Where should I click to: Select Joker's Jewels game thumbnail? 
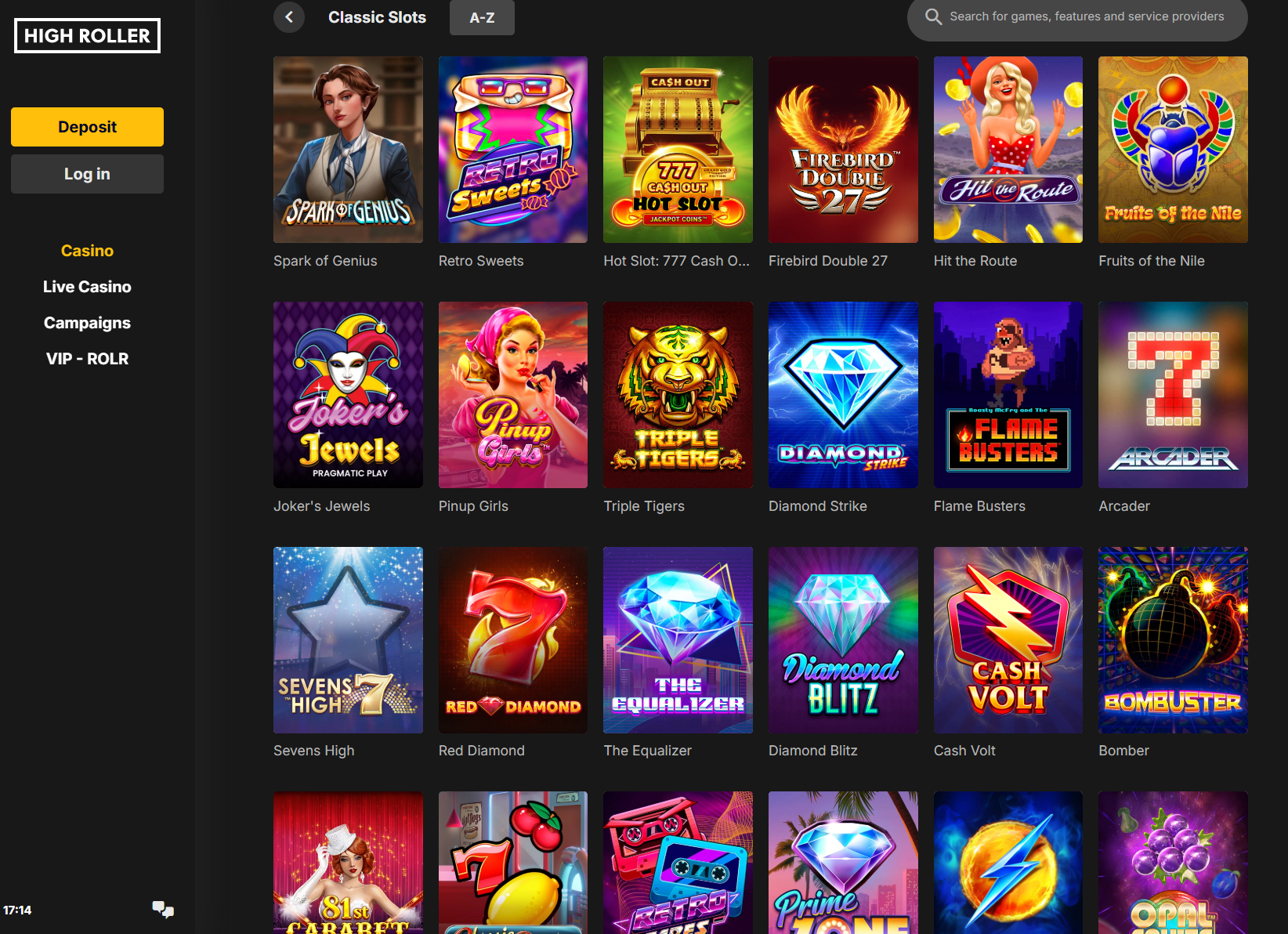click(x=348, y=395)
